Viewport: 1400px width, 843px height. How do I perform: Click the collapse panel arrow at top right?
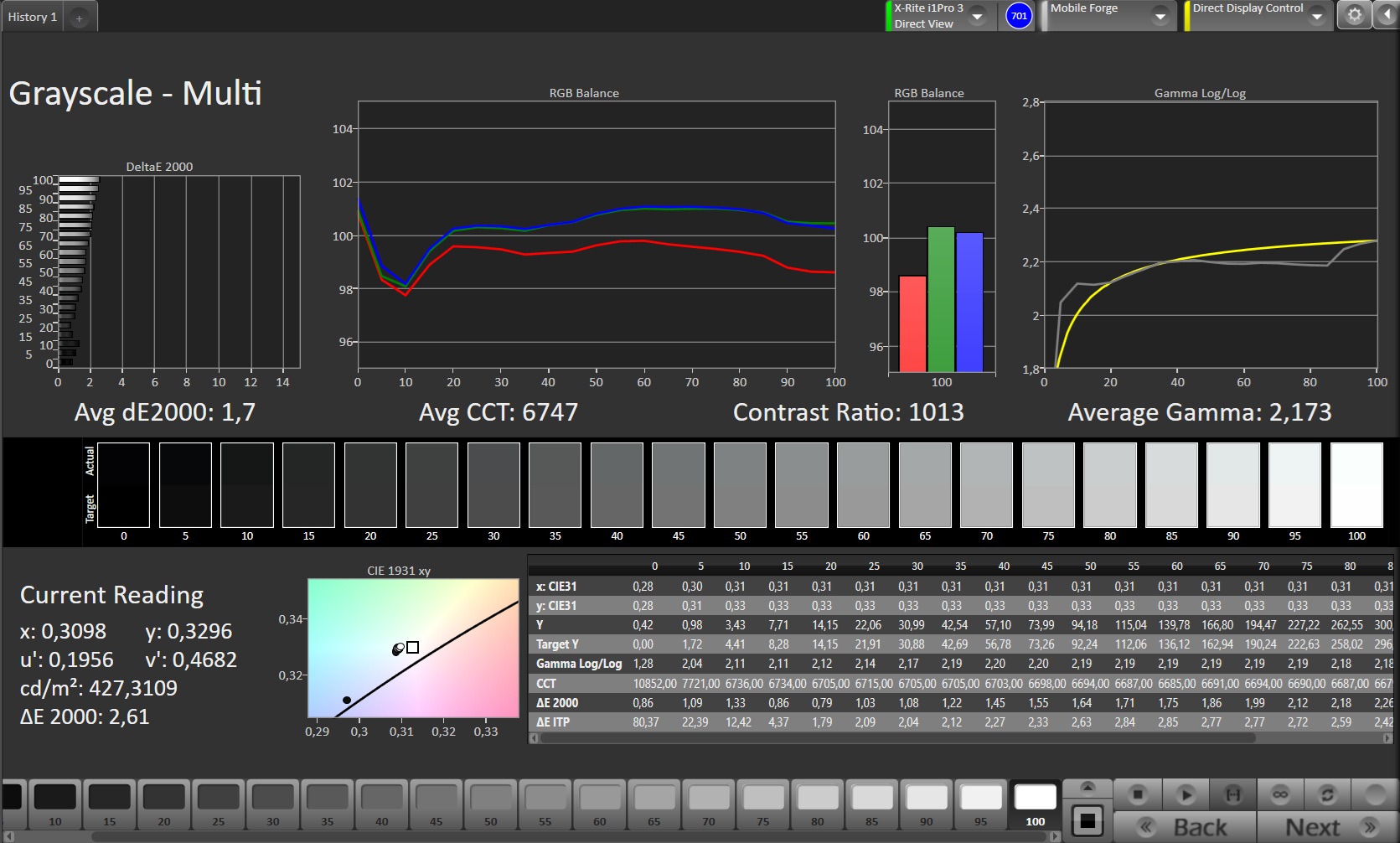1387,15
